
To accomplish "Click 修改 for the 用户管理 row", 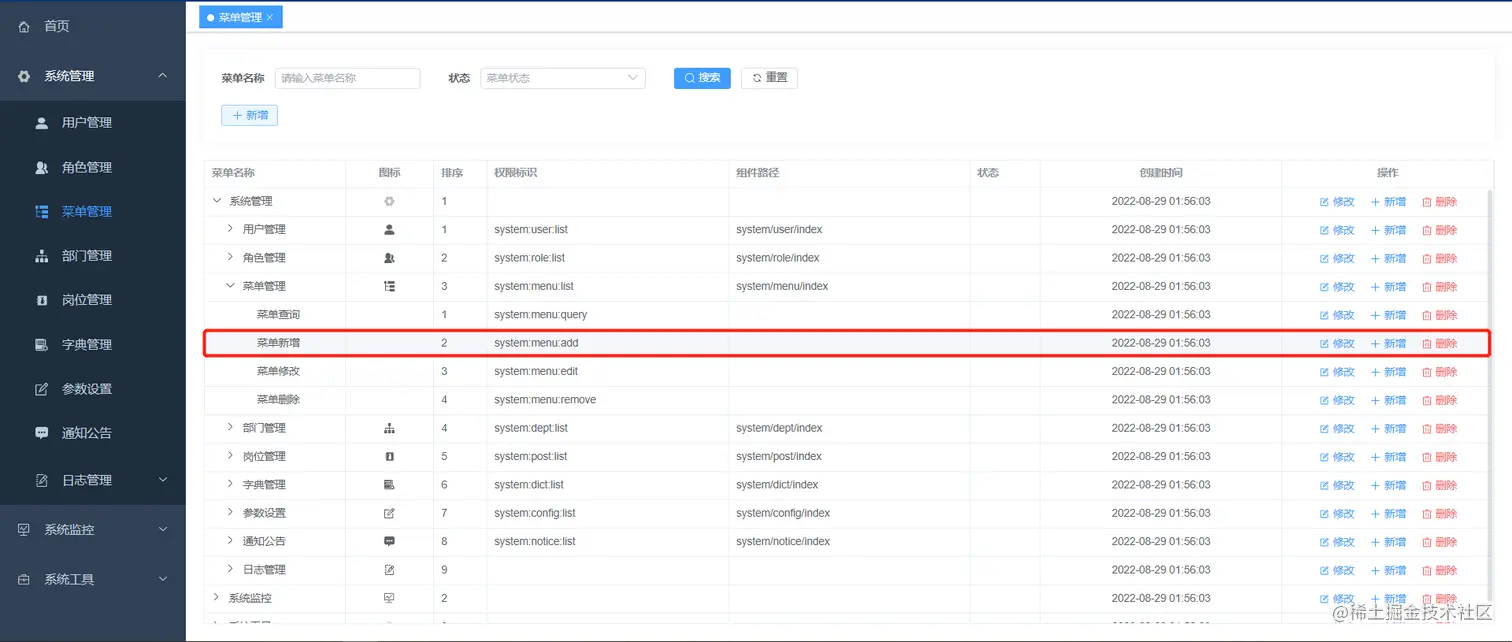I will click(1337, 230).
